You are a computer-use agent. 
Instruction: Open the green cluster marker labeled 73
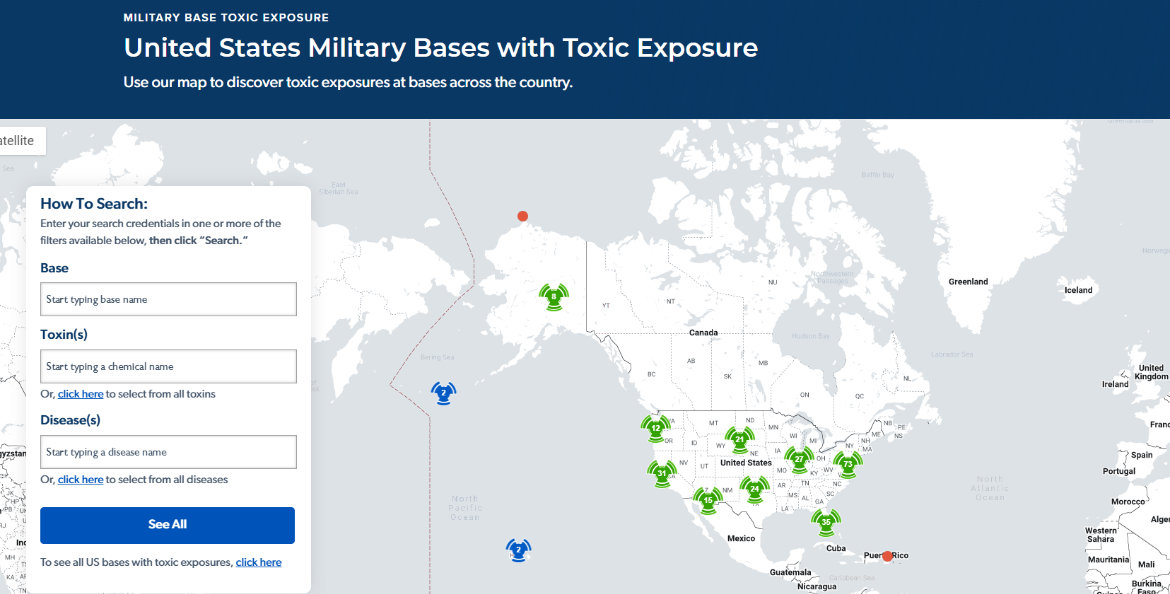point(848,464)
